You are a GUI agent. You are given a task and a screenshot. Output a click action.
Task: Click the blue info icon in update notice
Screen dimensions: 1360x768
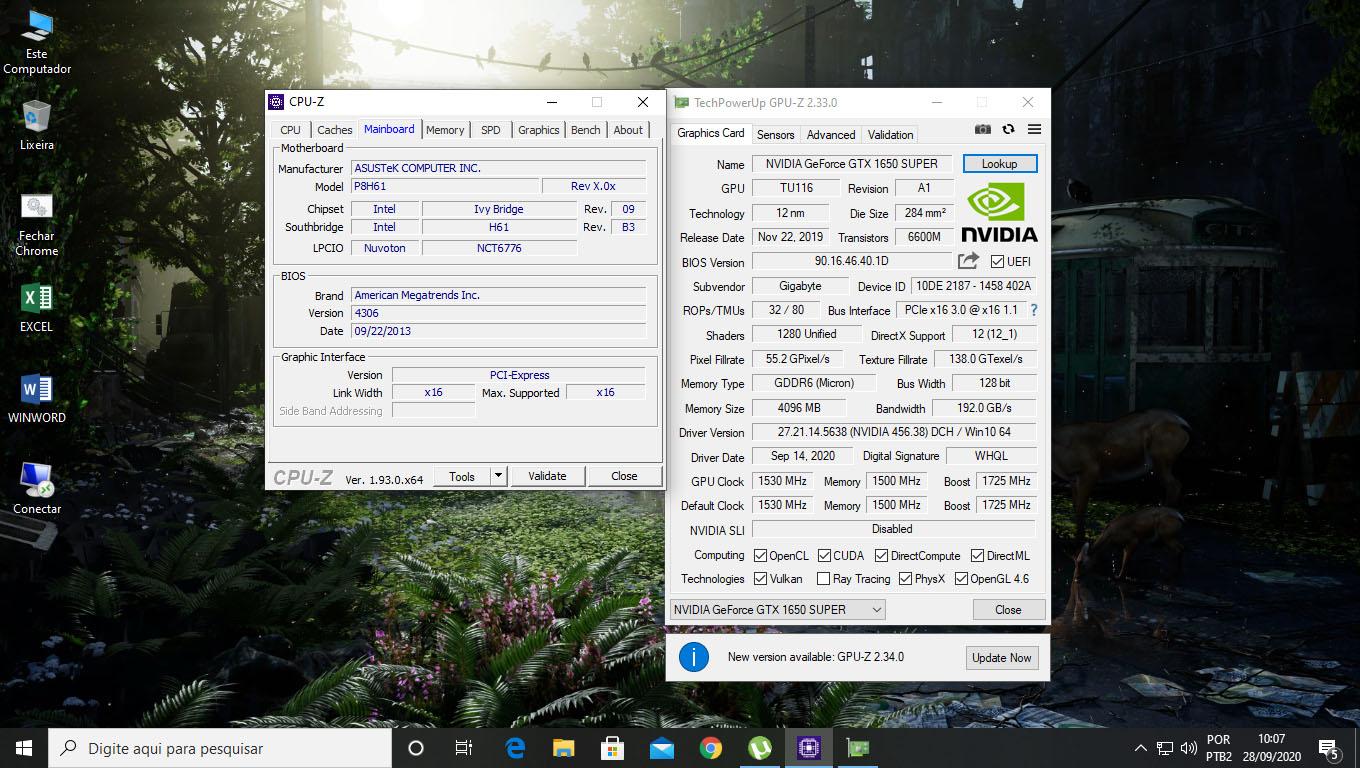(x=693, y=657)
